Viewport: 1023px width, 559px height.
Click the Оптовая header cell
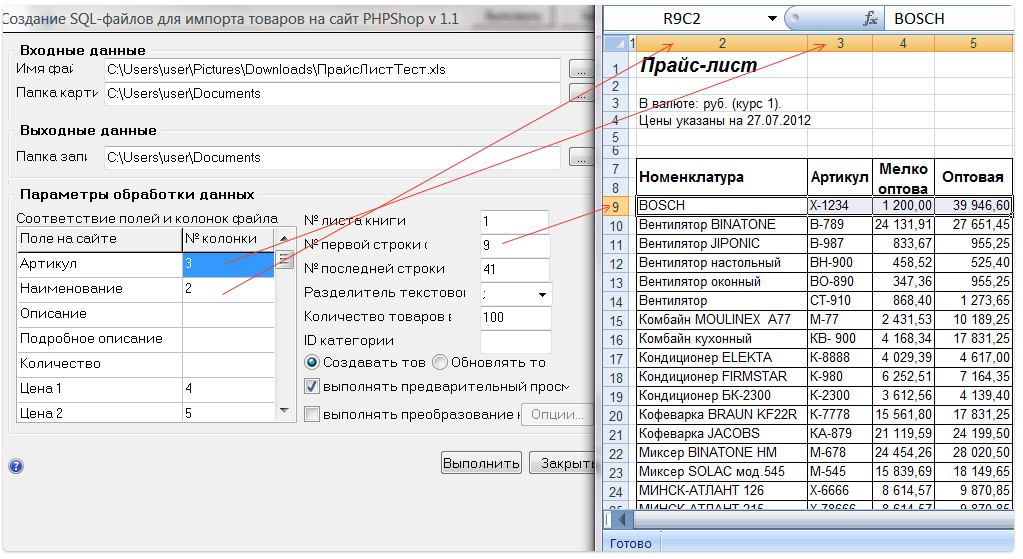(973, 177)
